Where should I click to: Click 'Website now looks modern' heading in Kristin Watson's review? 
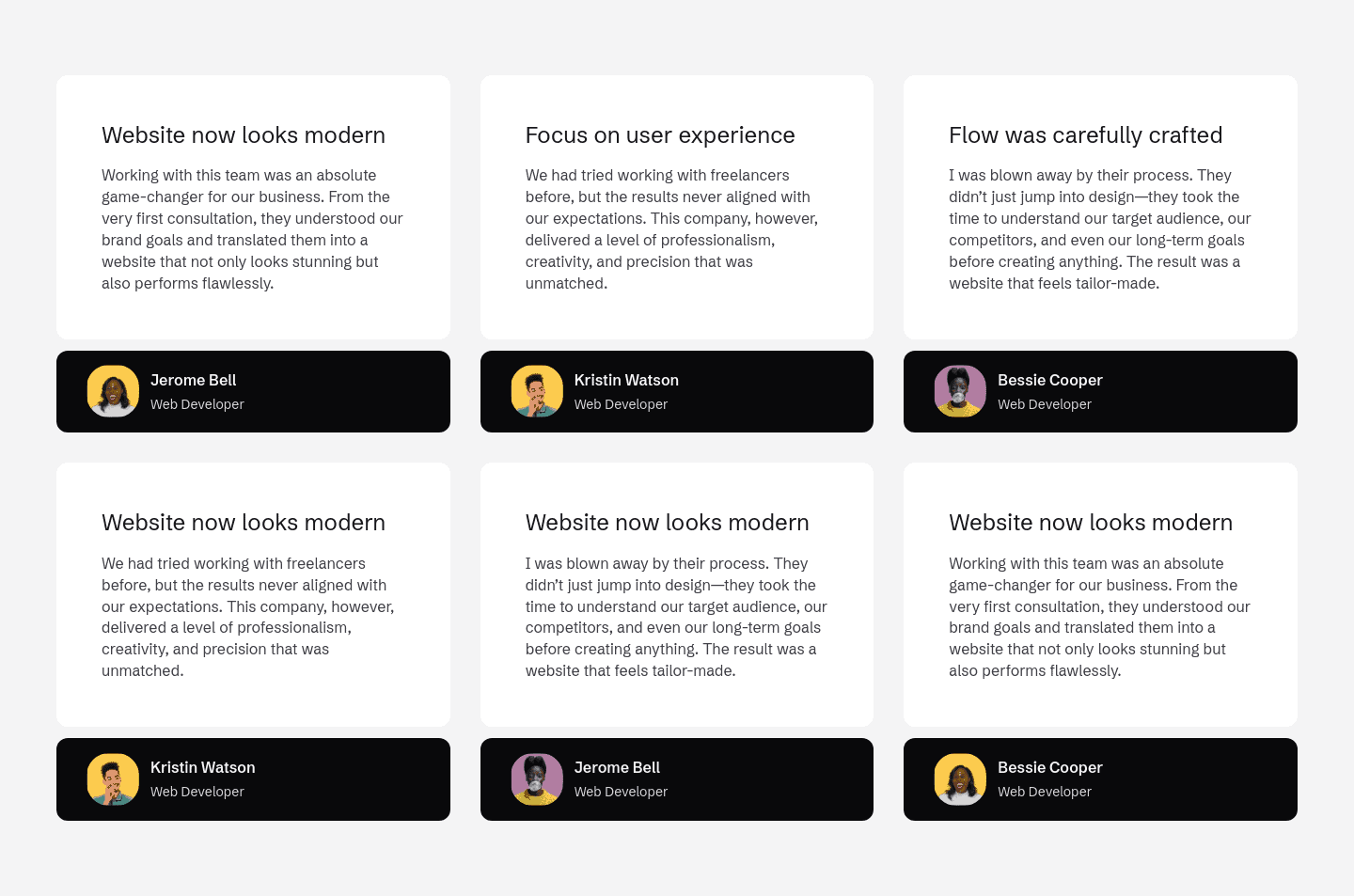(244, 523)
